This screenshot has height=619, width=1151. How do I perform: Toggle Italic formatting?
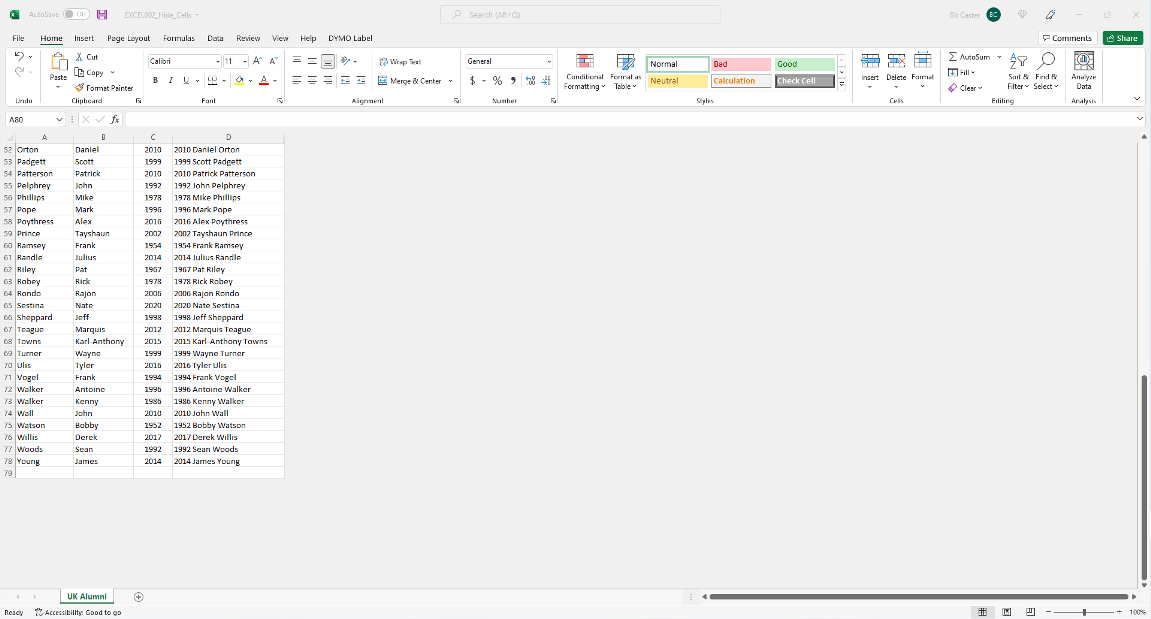pos(170,81)
